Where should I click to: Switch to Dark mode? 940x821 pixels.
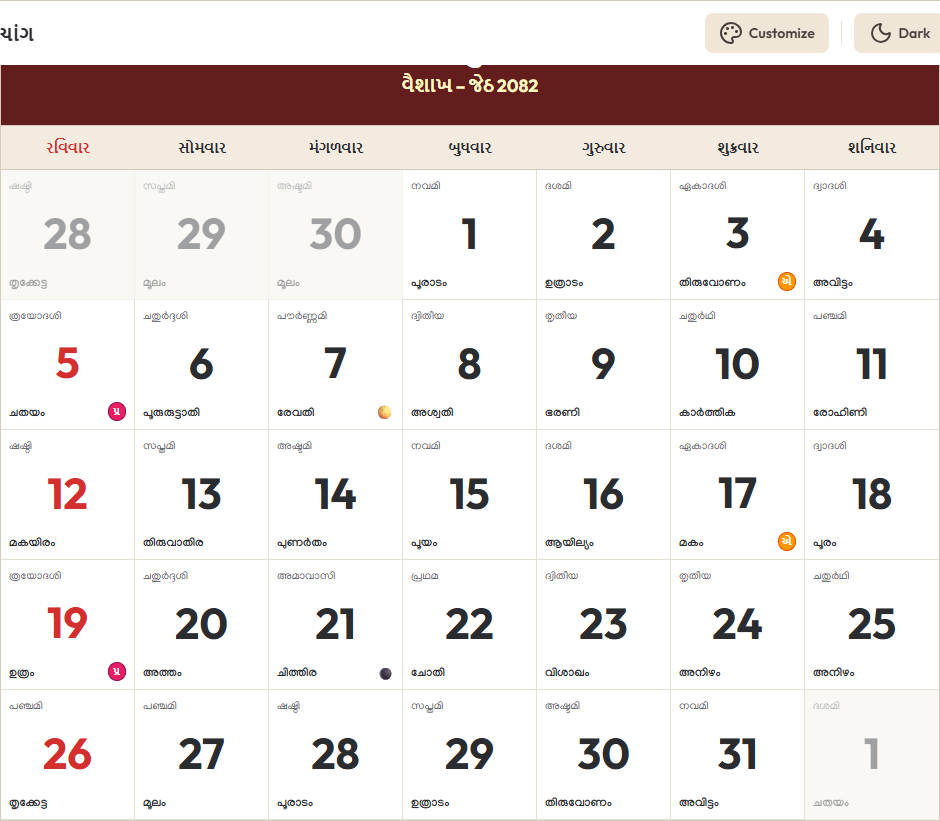coord(897,33)
